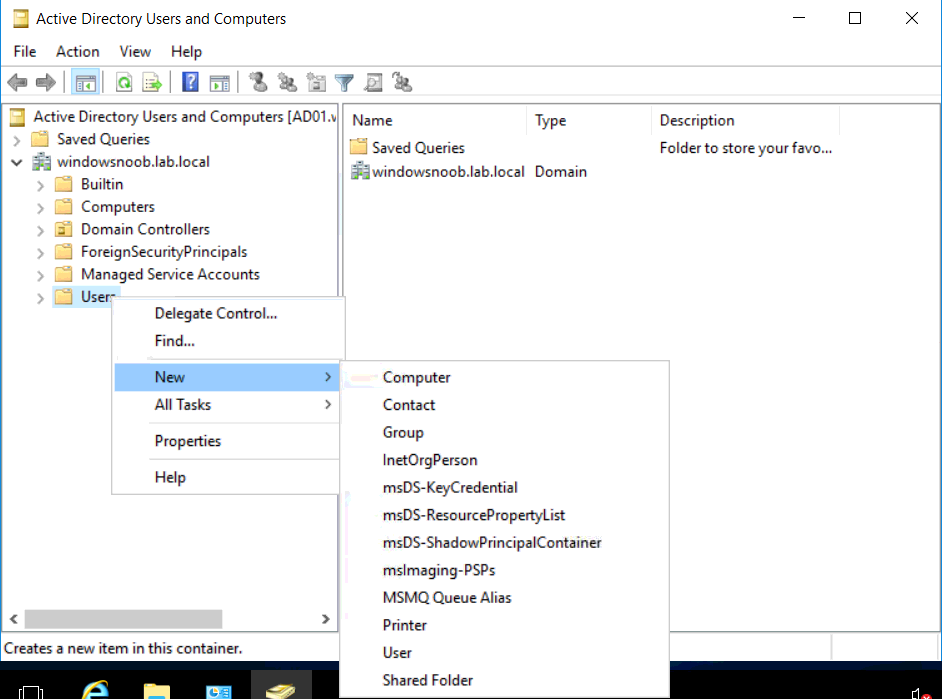This screenshot has width=942, height=699.
Task: Click the tree pane scroll-left arrow
Action: (13, 619)
